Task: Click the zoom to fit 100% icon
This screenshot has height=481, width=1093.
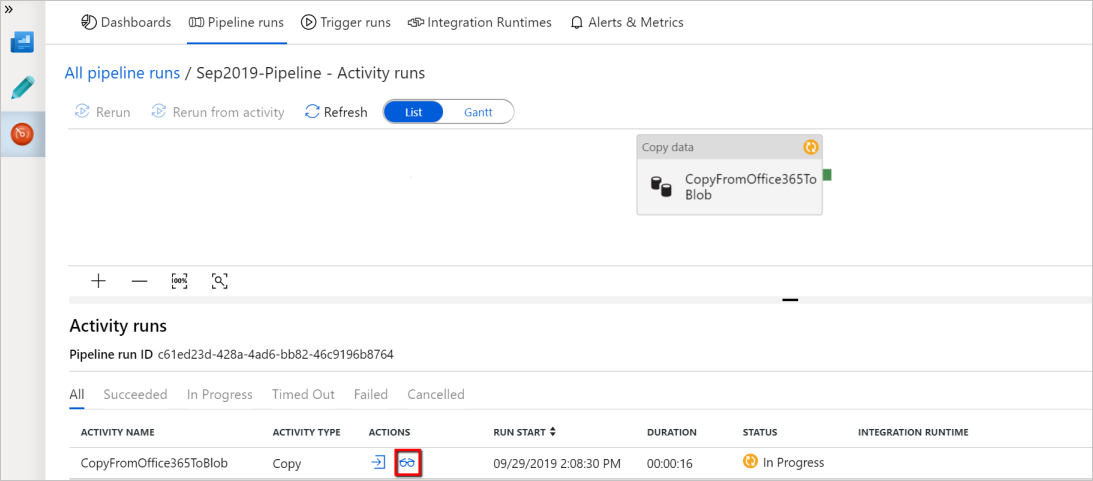Action: (179, 281)
